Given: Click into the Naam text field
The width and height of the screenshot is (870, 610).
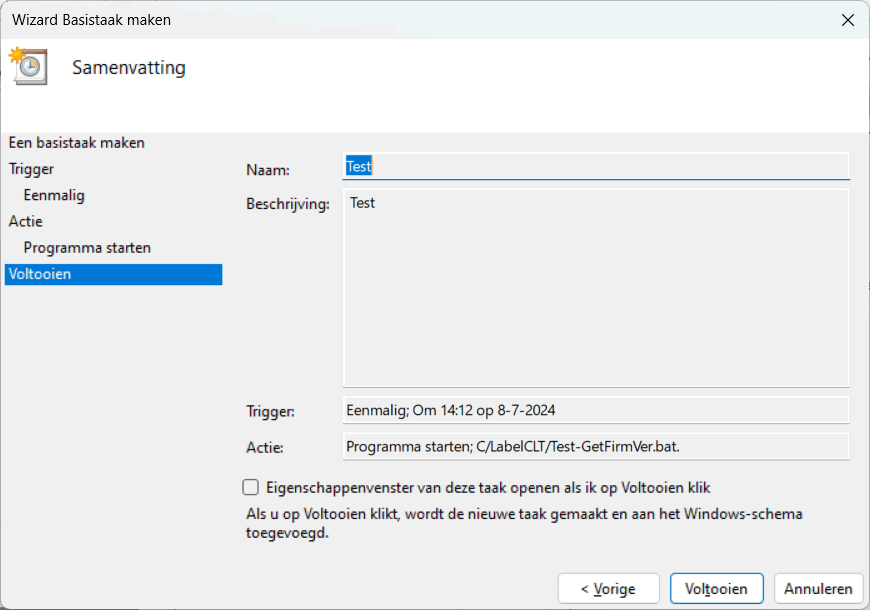Looking at the screenshot, I should click(596, 166).
